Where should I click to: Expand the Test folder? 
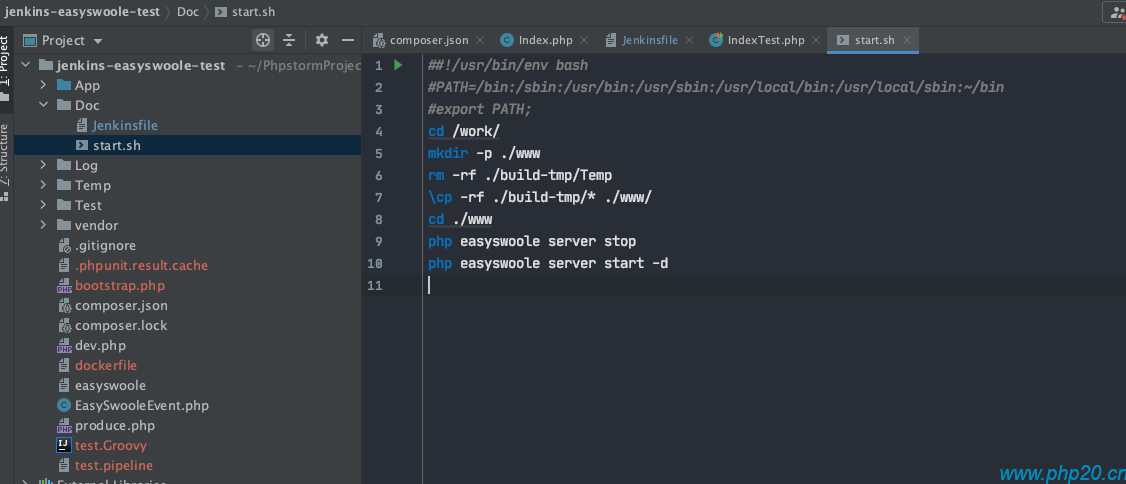[43, 205]
